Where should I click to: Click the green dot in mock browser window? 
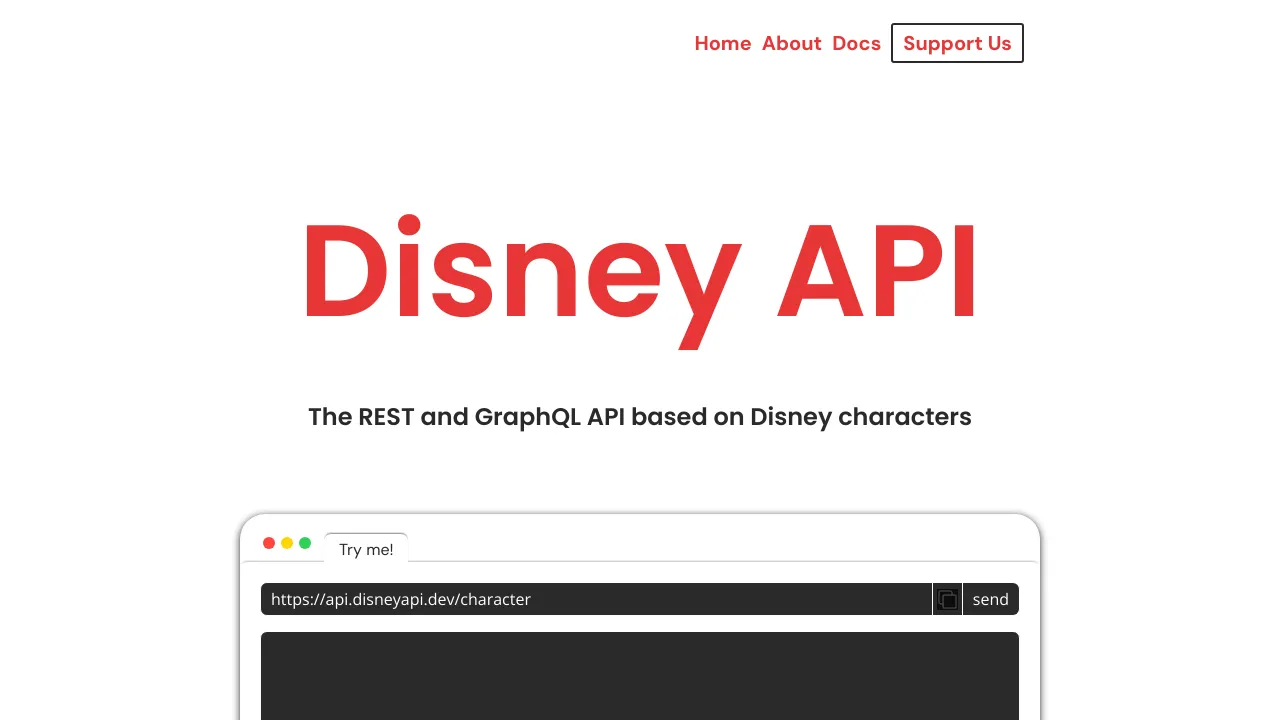click(x=305, y=543)
